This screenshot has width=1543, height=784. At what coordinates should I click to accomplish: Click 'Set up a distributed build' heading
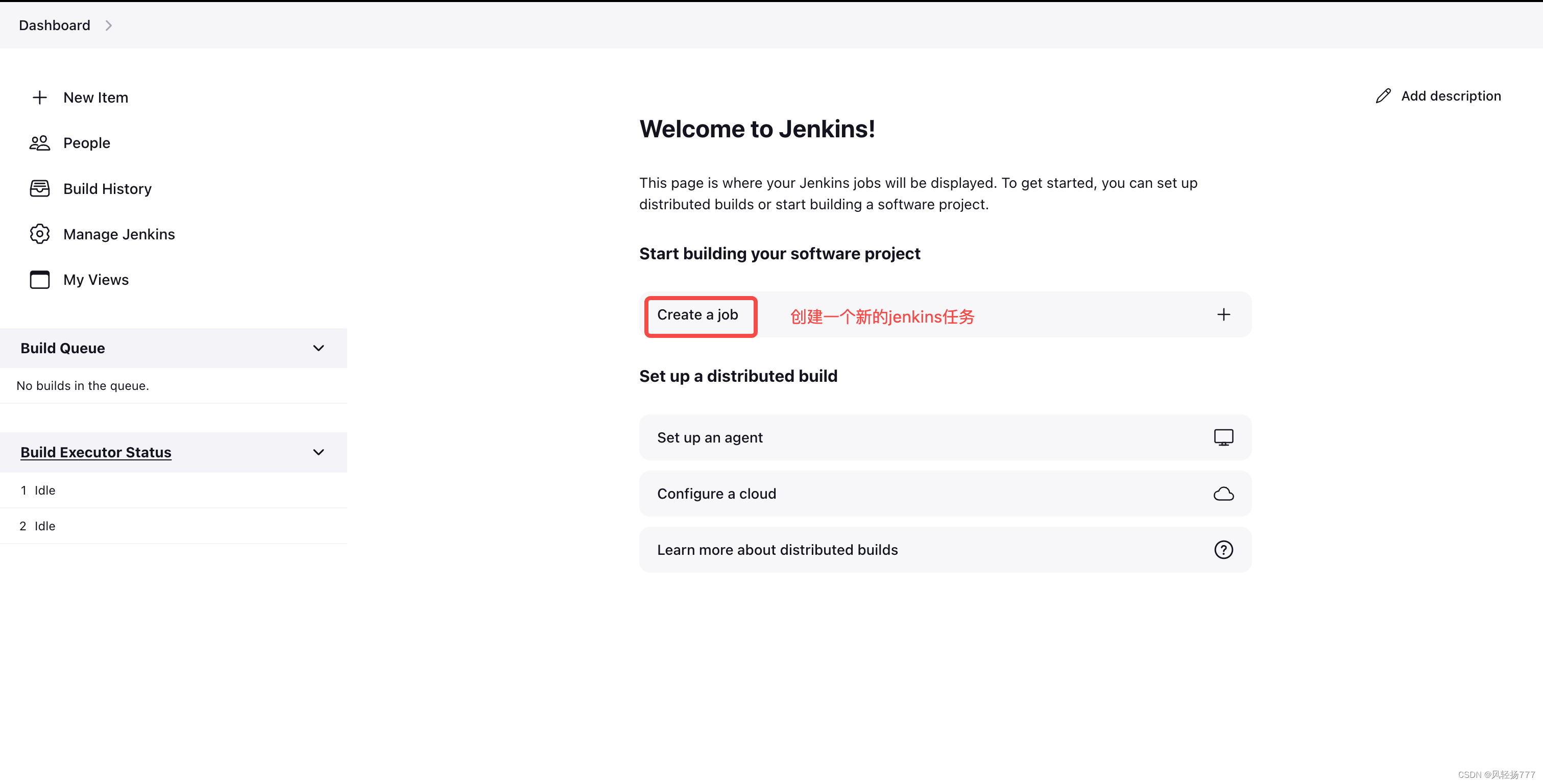coord(738,376)
